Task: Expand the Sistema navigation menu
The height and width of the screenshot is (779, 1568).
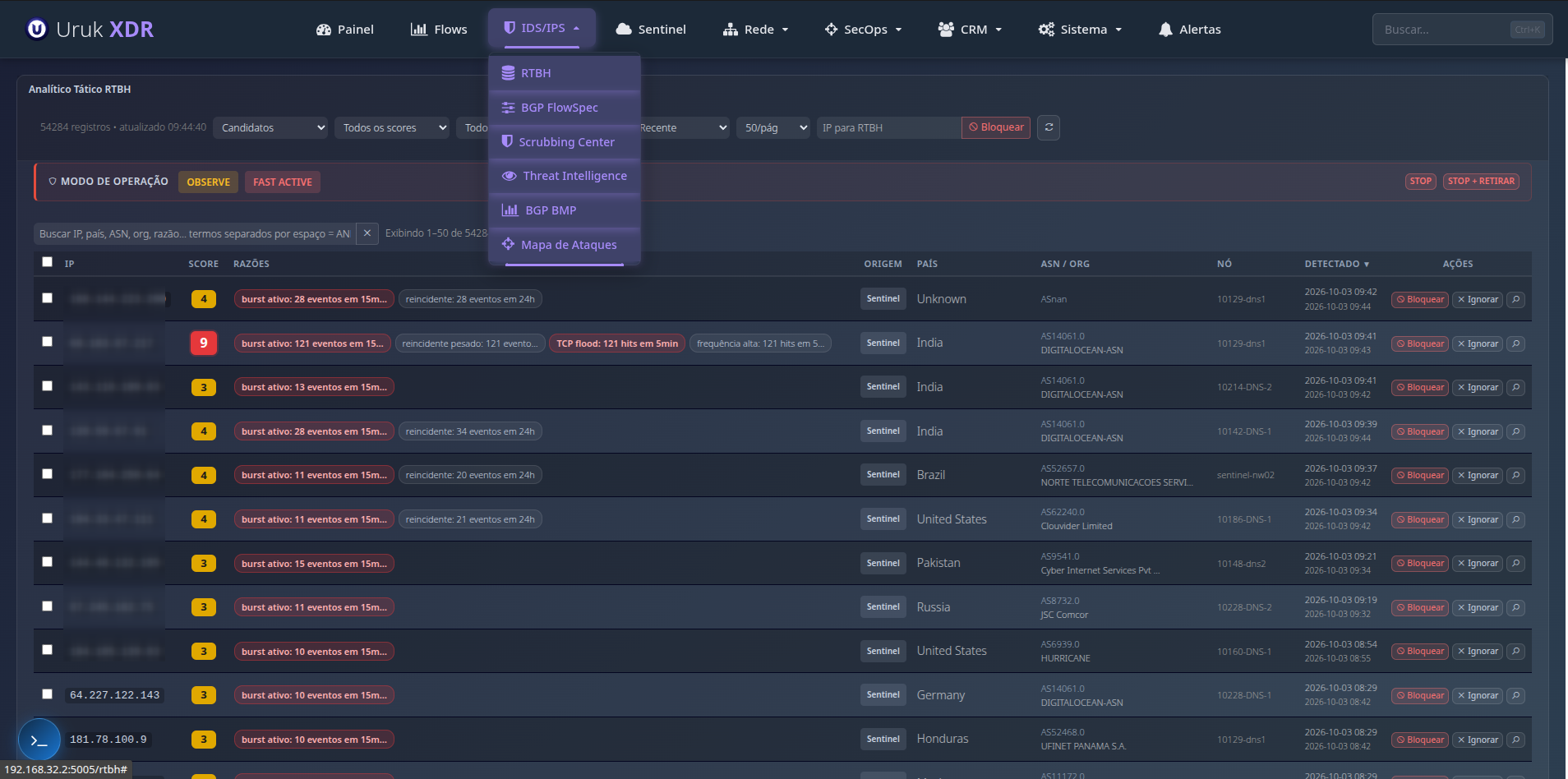Action: tap(1080, 30)
